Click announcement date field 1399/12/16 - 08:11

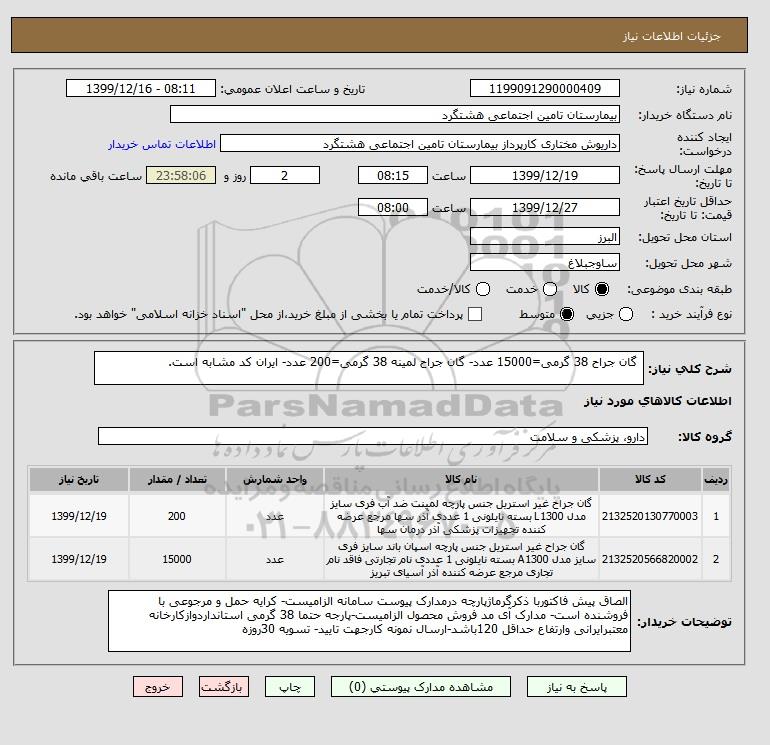point(140,88)
